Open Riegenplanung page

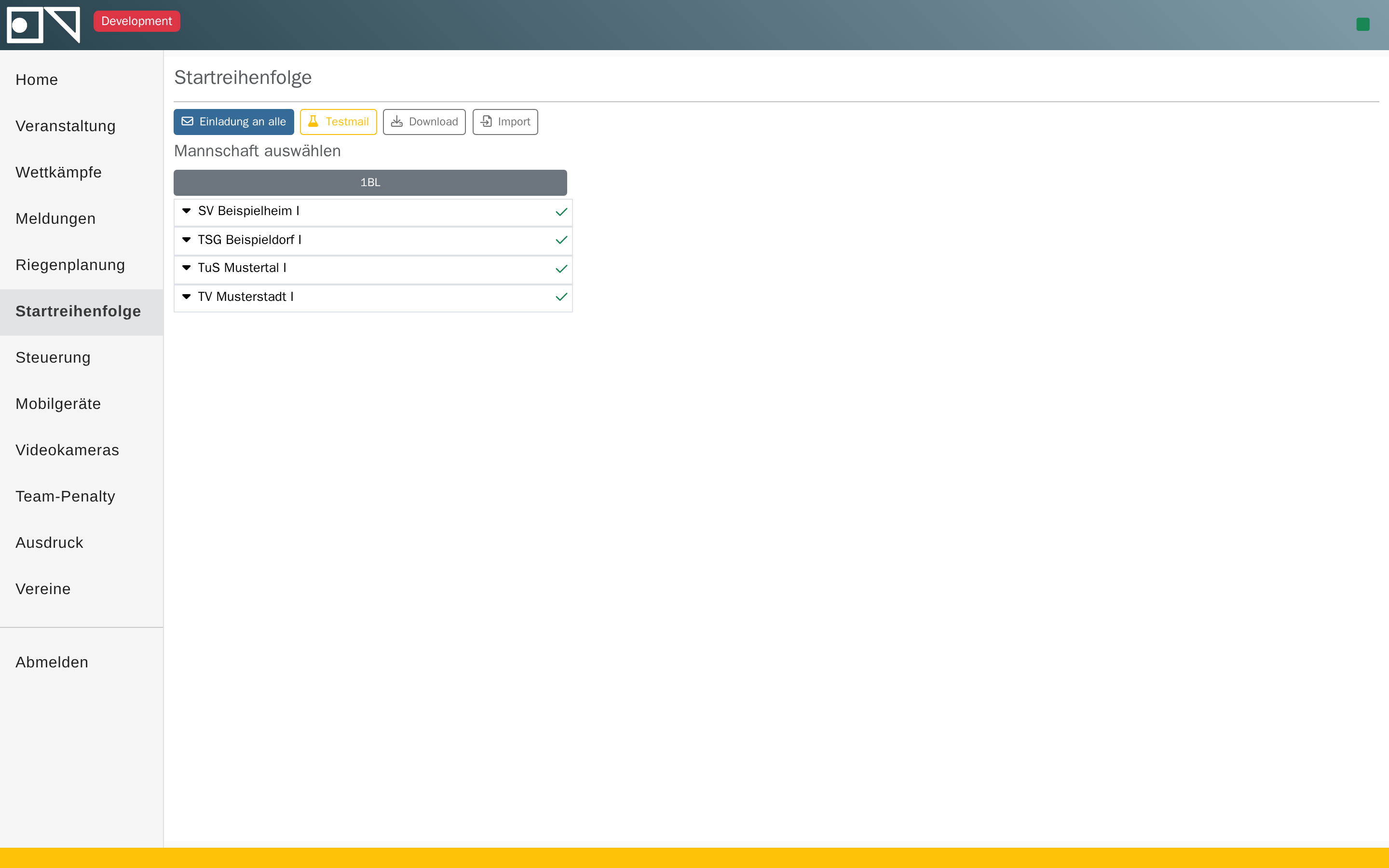(82, 265)
